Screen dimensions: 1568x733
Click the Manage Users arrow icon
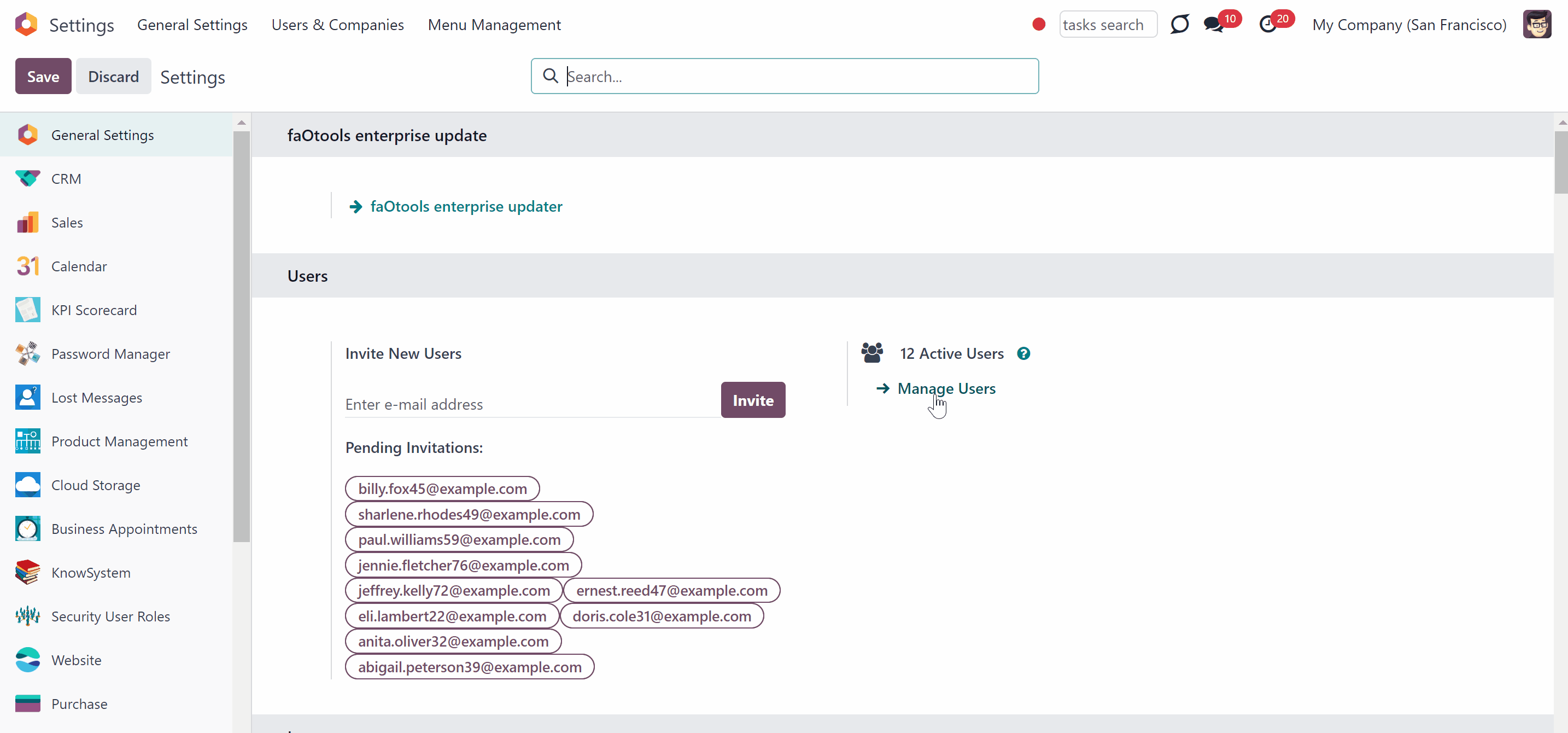(882, 388)
